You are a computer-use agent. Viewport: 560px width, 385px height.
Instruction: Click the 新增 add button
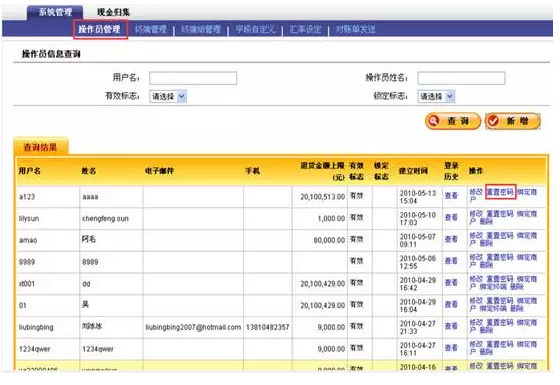click(x=513, y=121)
